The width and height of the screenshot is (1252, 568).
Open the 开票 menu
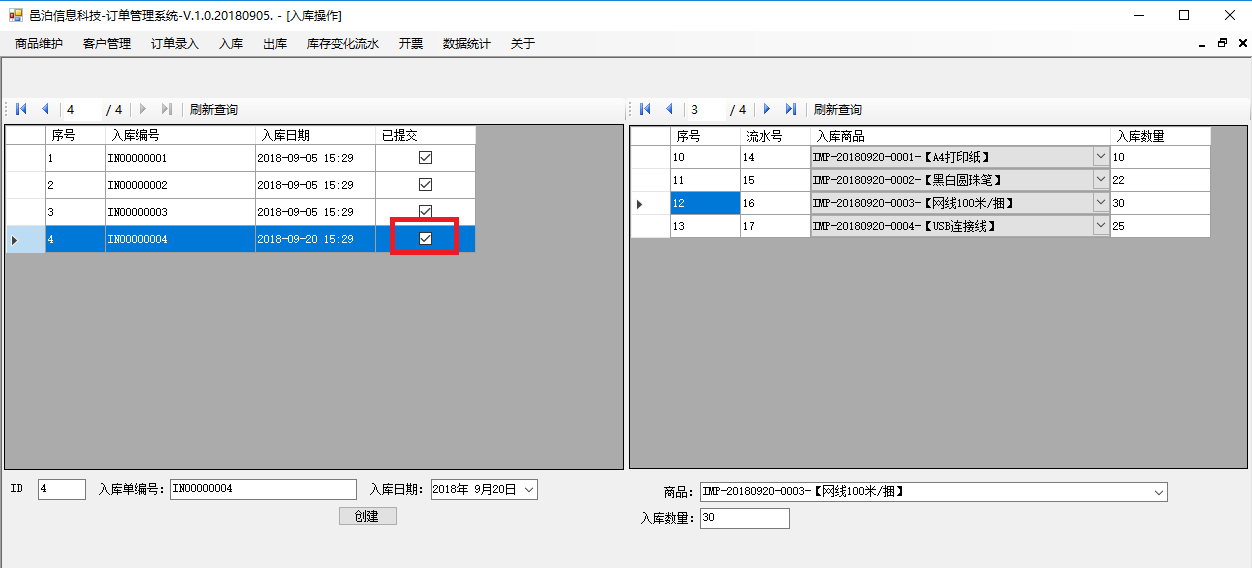click(411, 44)
